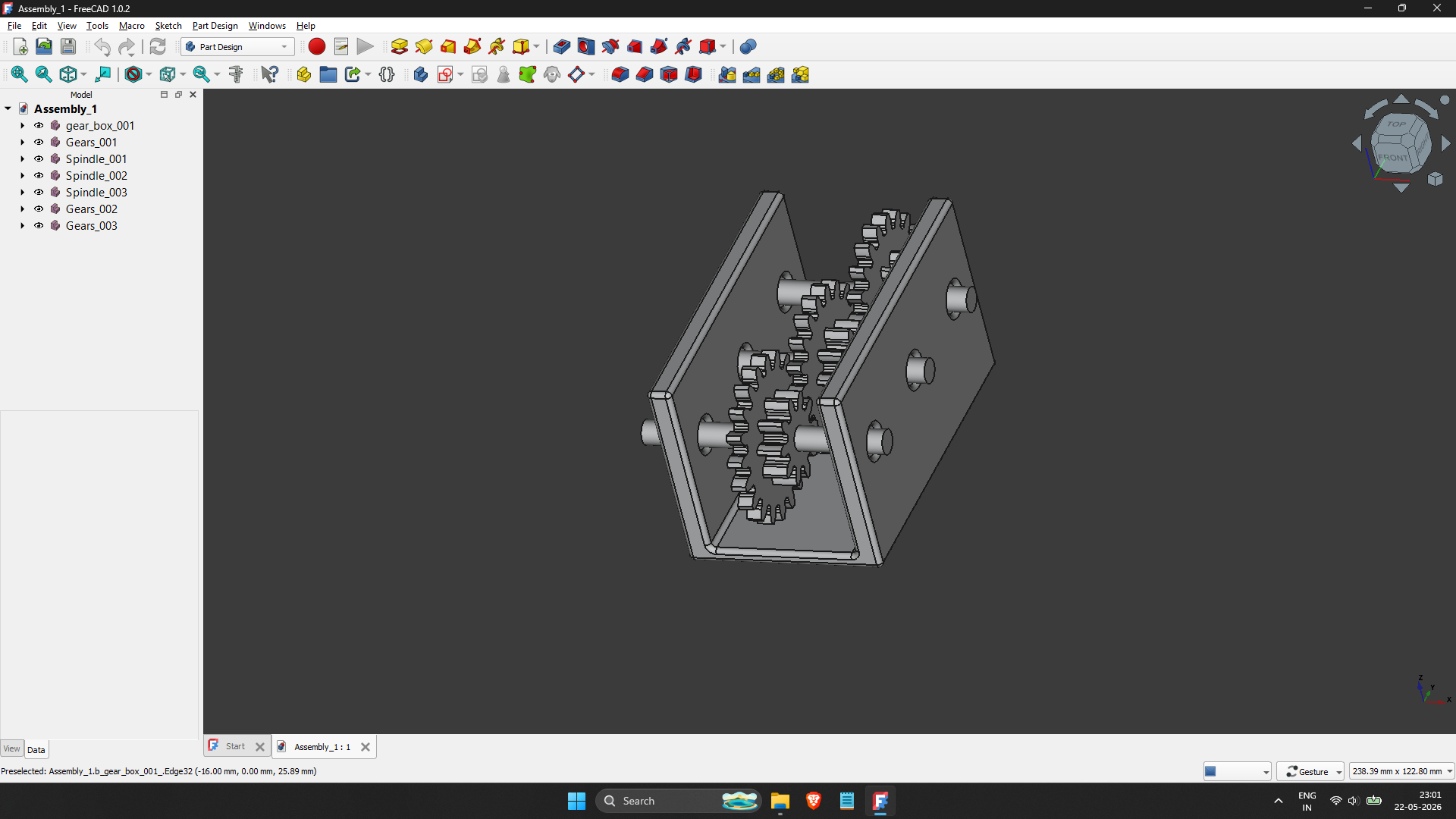The image size is (1456, 819).
Task: Create a new document with toolbar icon
Action: [20, 47]
